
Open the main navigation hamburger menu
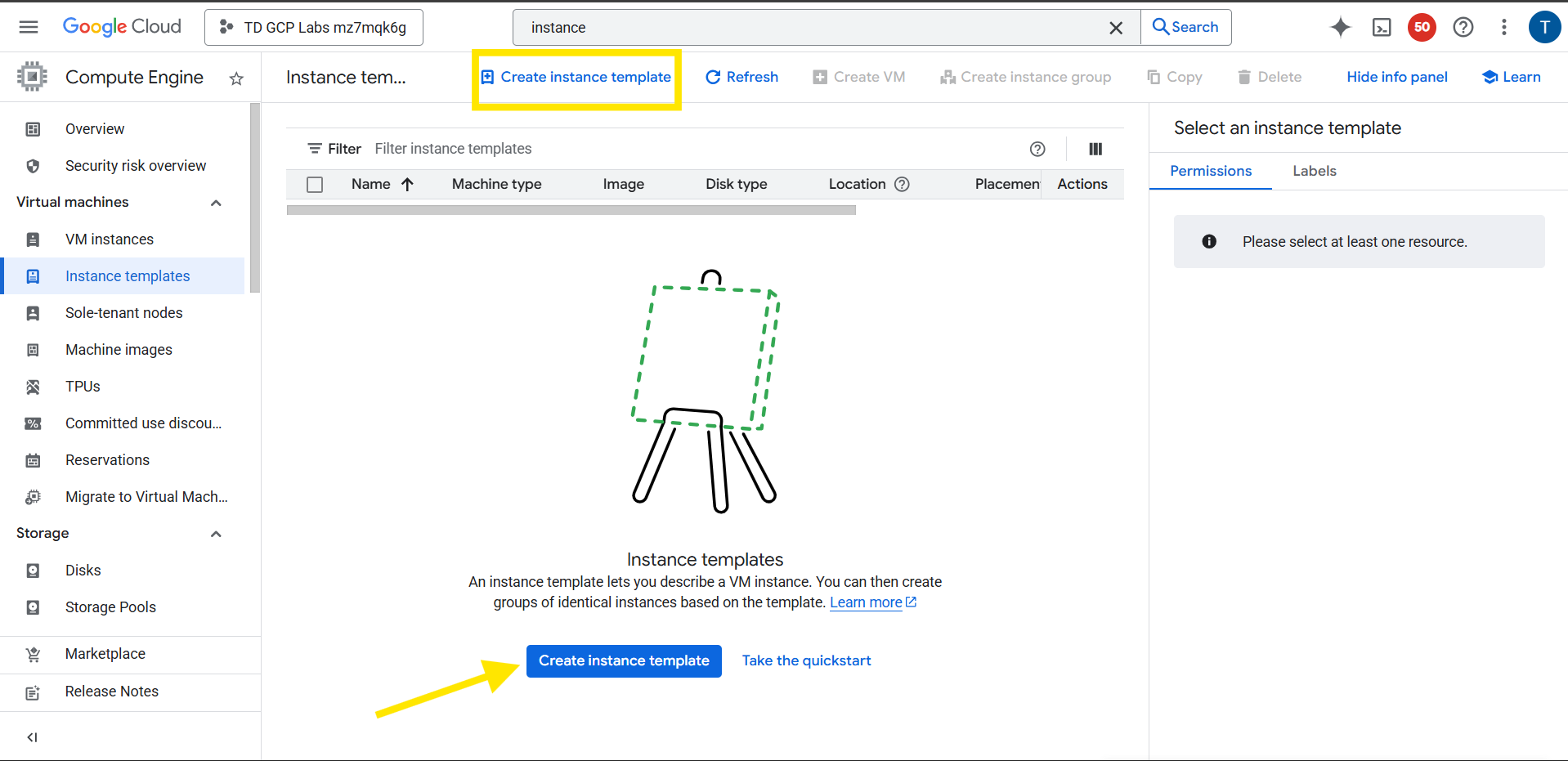[29, 27]
